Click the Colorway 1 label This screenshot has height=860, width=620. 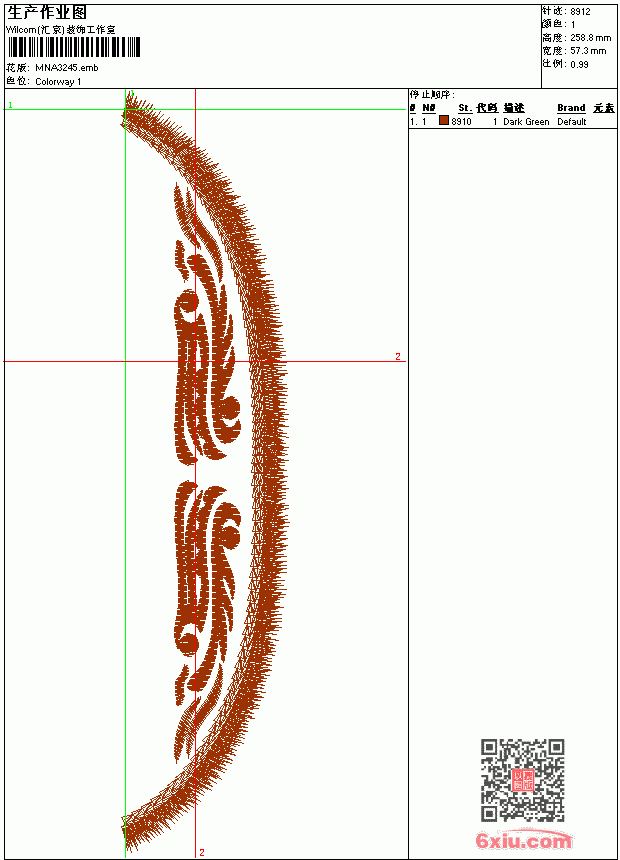pyautogui.click(x=58, y=82)
